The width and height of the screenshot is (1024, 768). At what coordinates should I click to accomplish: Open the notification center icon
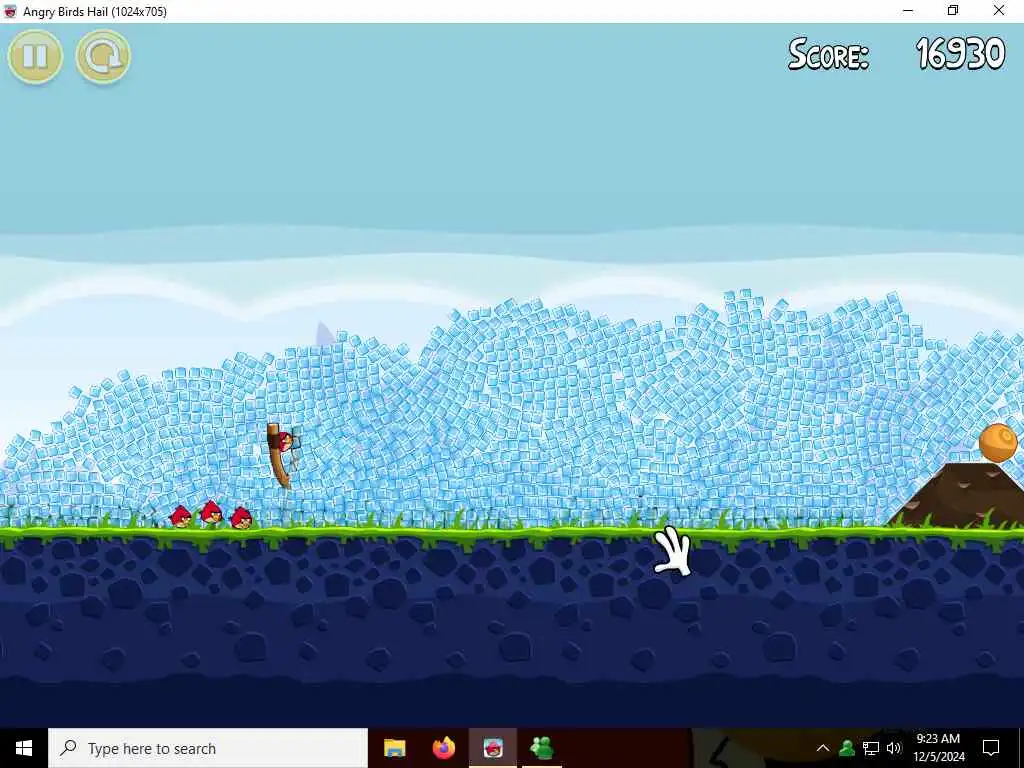tap(991, 748)
